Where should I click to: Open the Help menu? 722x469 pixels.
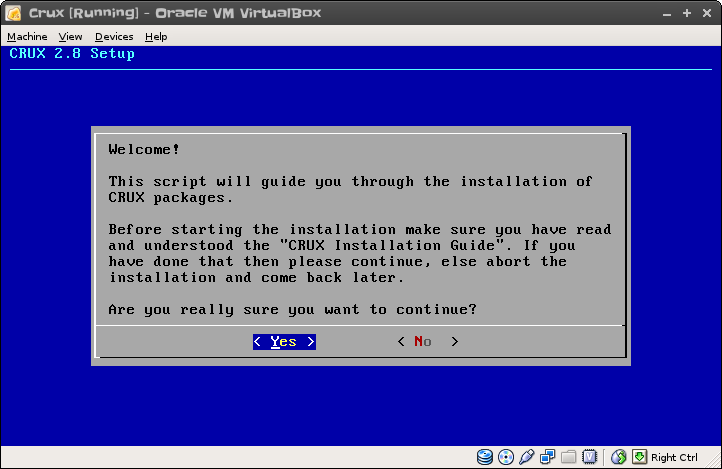click(156, 36)
